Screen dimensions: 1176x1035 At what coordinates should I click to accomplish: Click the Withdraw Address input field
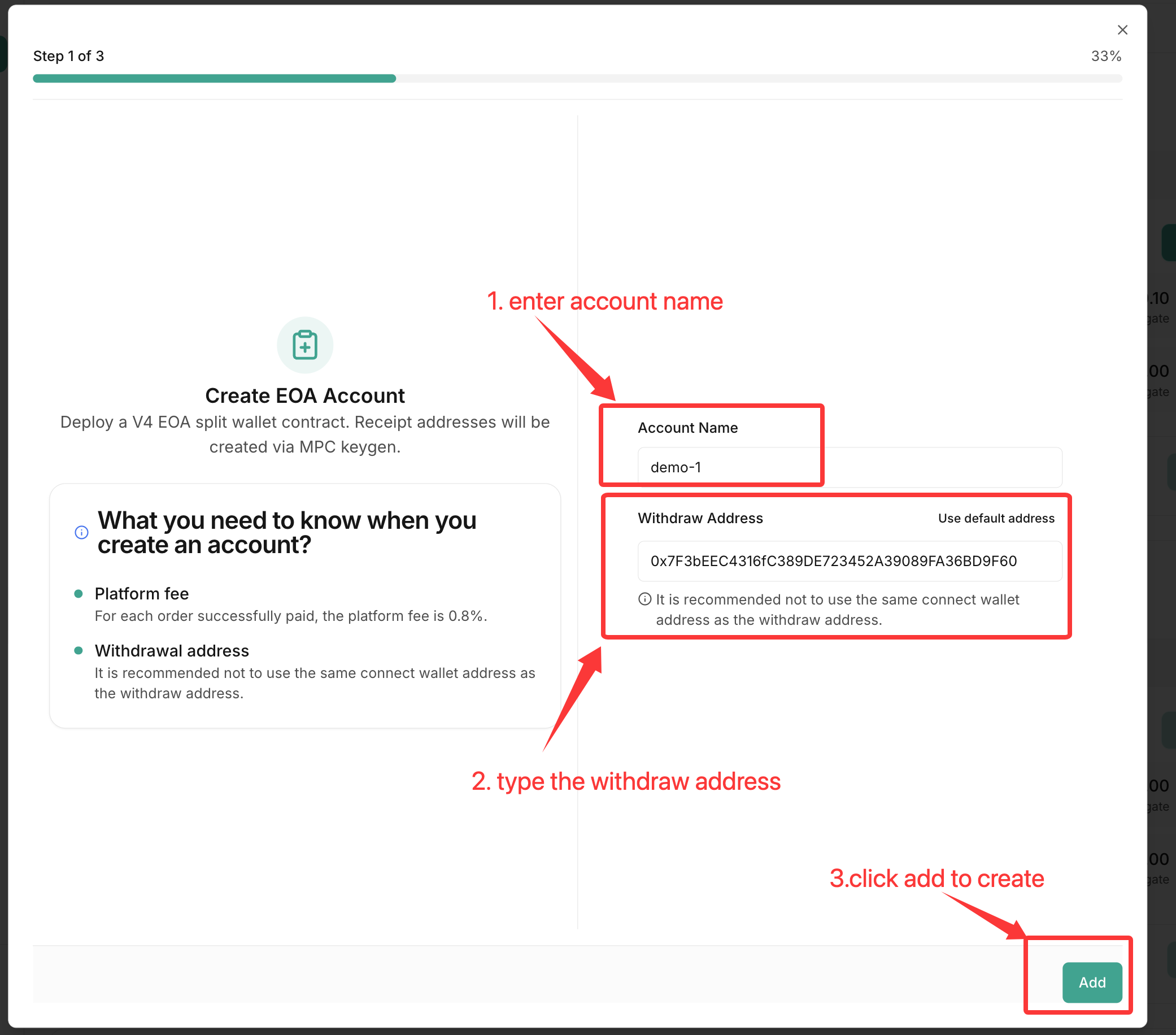[x=849, y=561]
